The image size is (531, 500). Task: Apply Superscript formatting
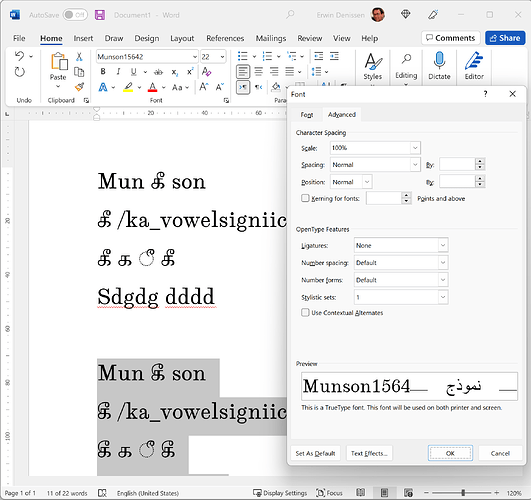click(x=190, y=71)
